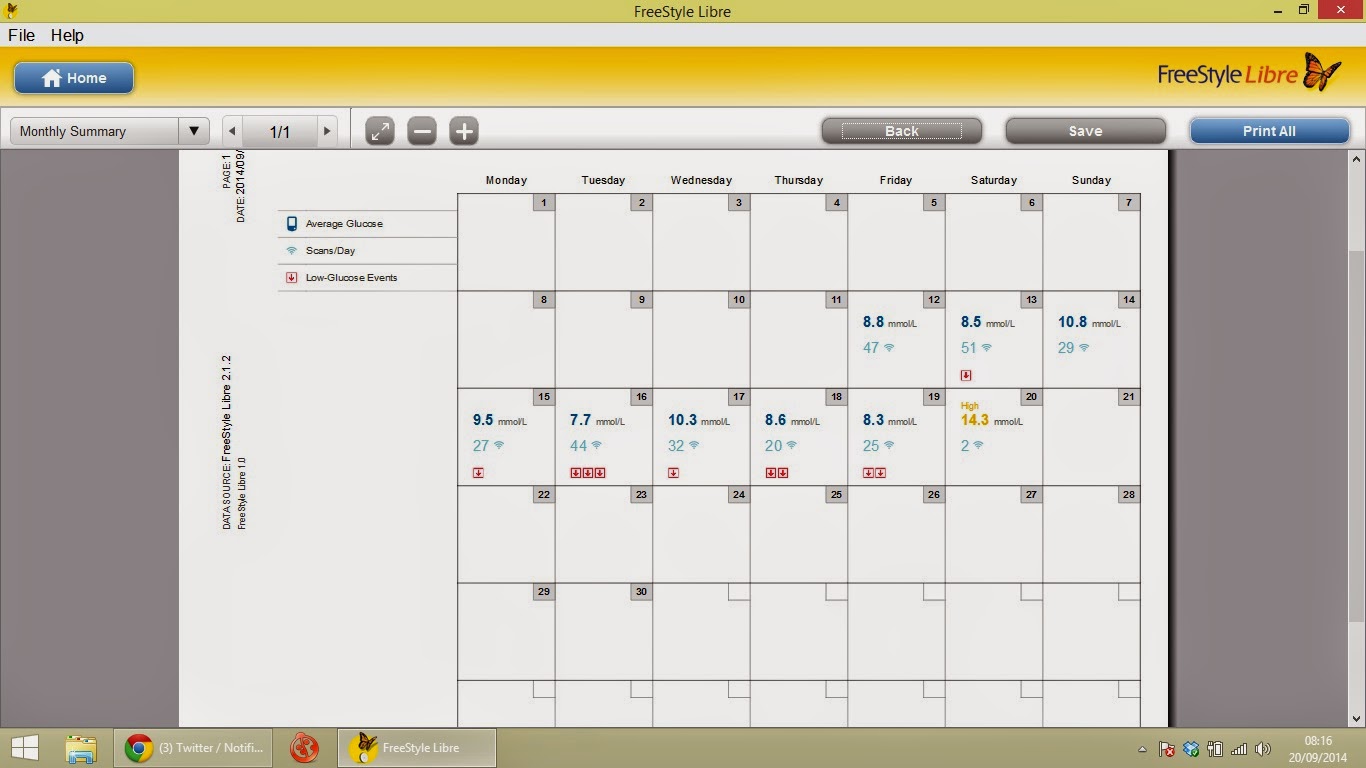Image resolution: width=1366 pixels, height=768 pixels.
Task: Click the scan icon beside 44 scans
Action: pyautogui.click(x=596, y=446)
